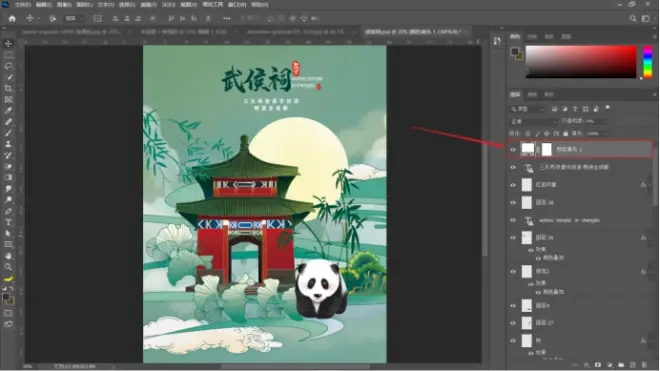Open the blend mode 正常 dropdown
The width and height of the screenshot is (660, 371).
pyautogui.click(x=533, y=121)
